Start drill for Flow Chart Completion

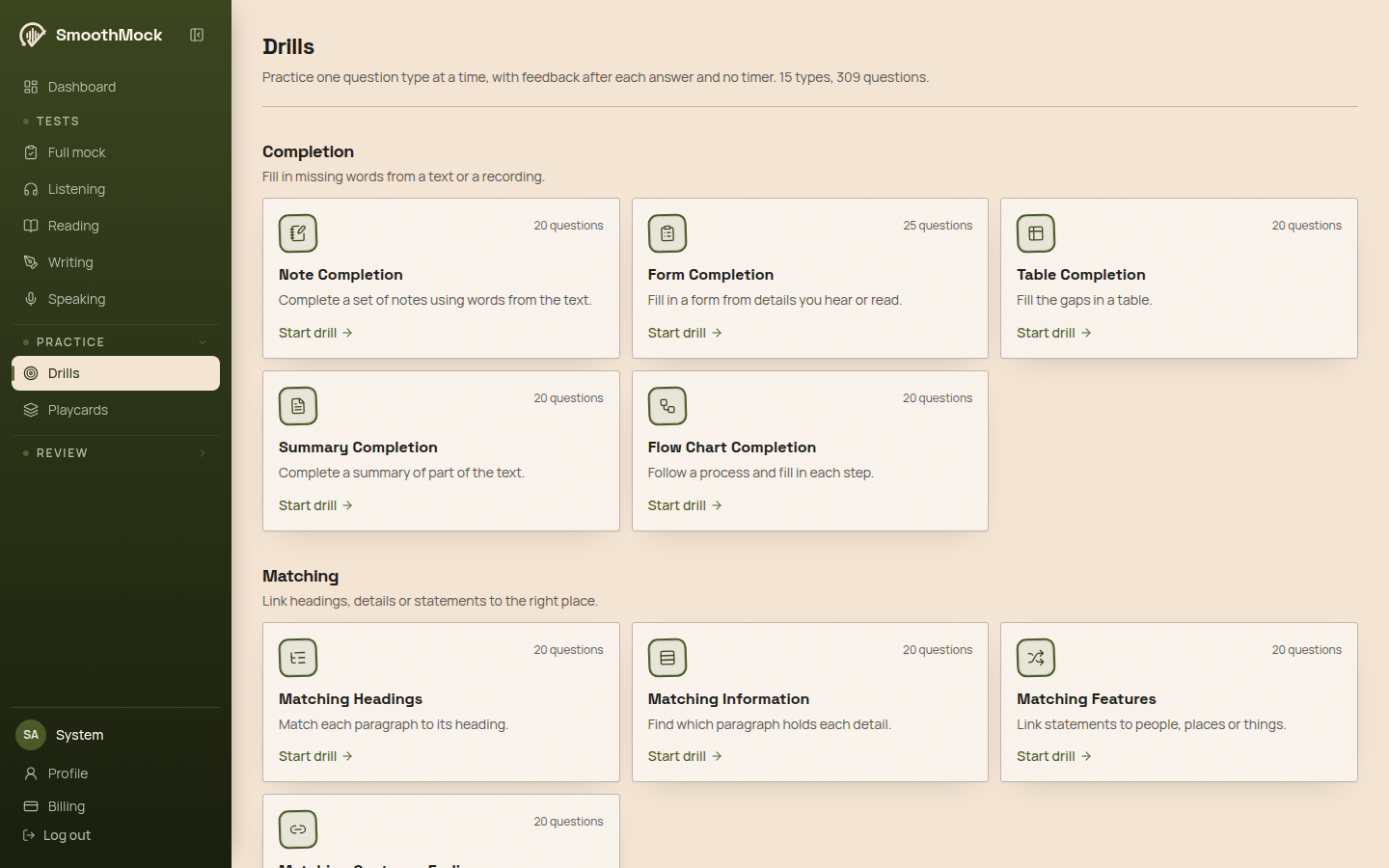[x=685, y=505]
